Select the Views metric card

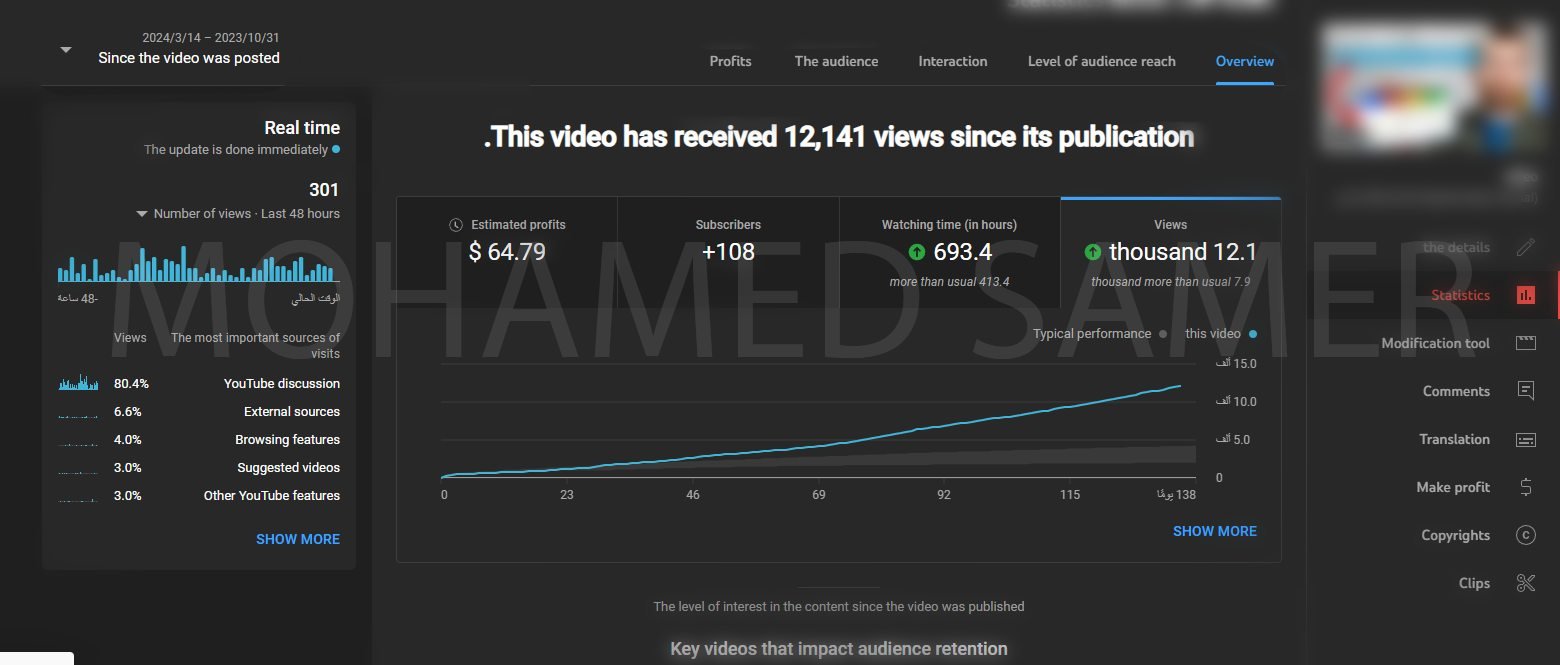click(1170, 253)
